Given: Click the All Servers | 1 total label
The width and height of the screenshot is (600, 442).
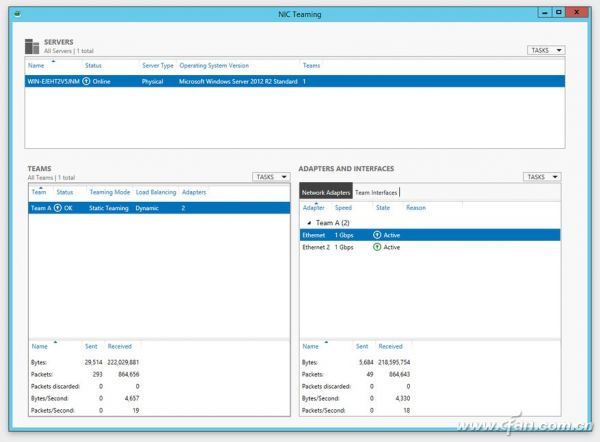Looking at the screenshot, I should [68, 51].
